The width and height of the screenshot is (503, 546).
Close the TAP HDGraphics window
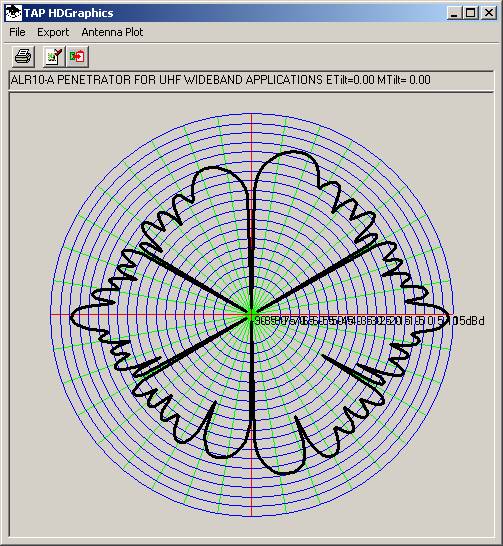click(489, 13)
